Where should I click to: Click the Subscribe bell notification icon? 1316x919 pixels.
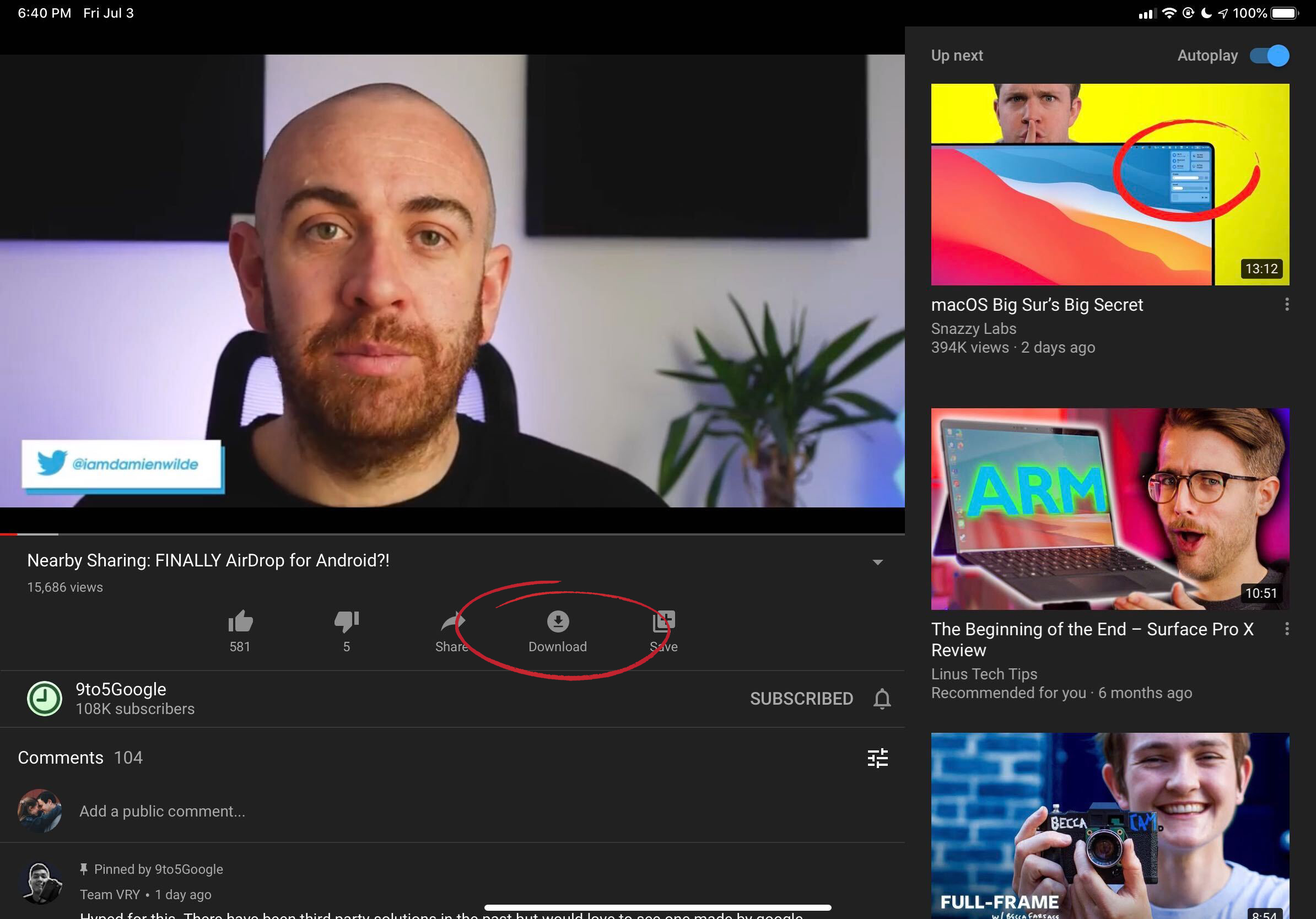(881, 698)
